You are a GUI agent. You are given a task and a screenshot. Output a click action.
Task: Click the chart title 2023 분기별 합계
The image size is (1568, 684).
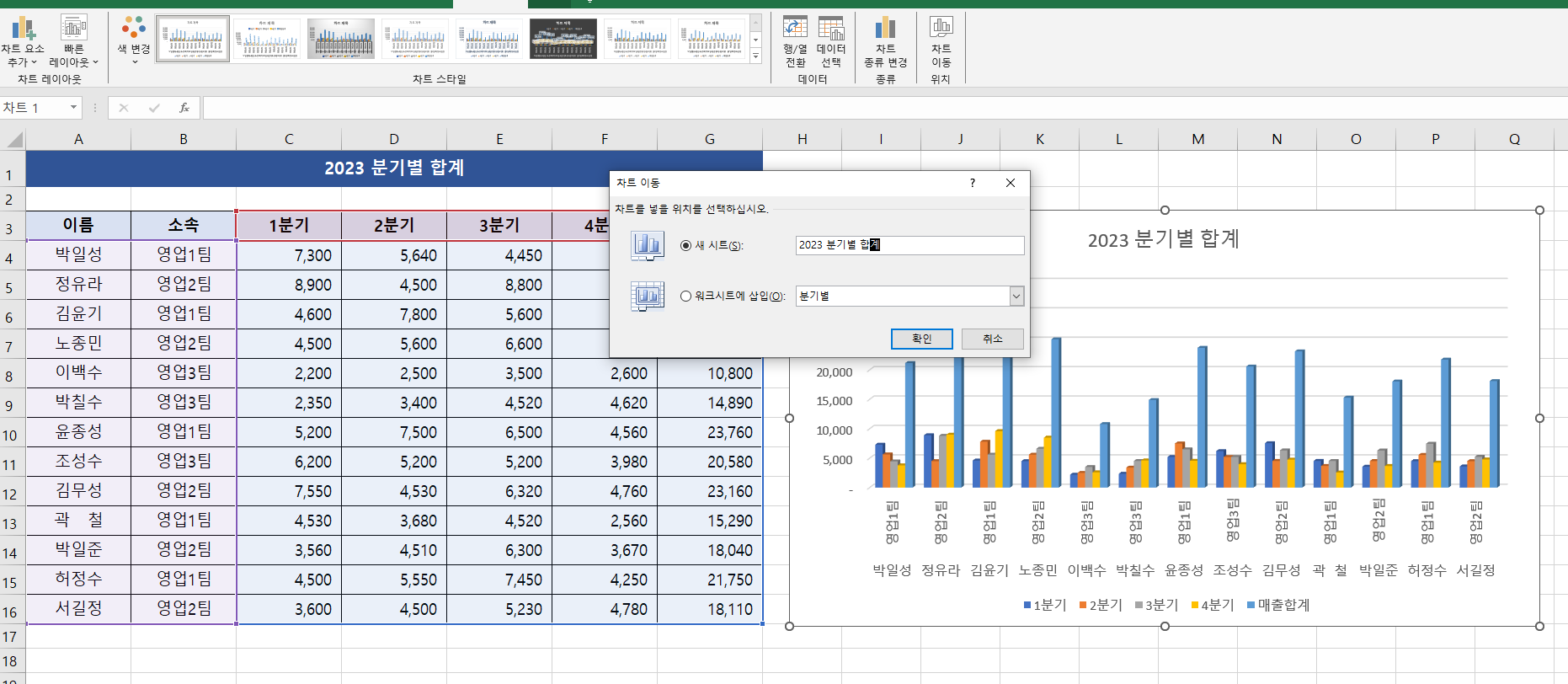pos(1164,239)
